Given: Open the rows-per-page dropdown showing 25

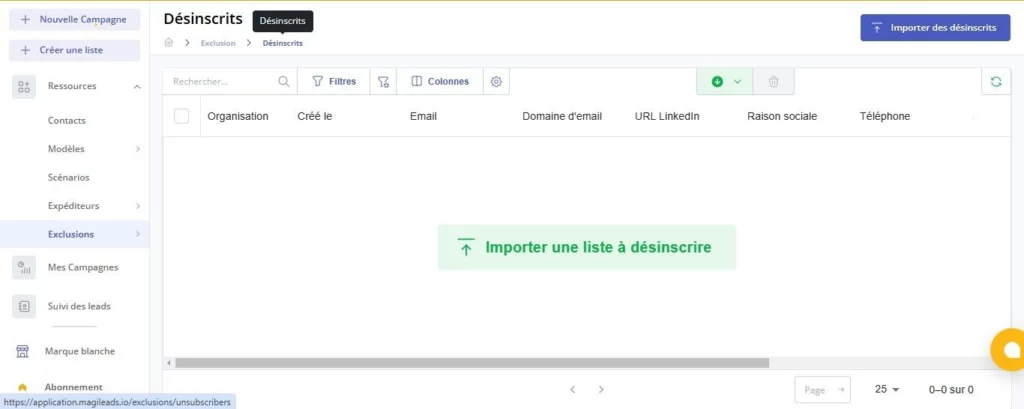Looking at the screenshot, I should point(887,389).
